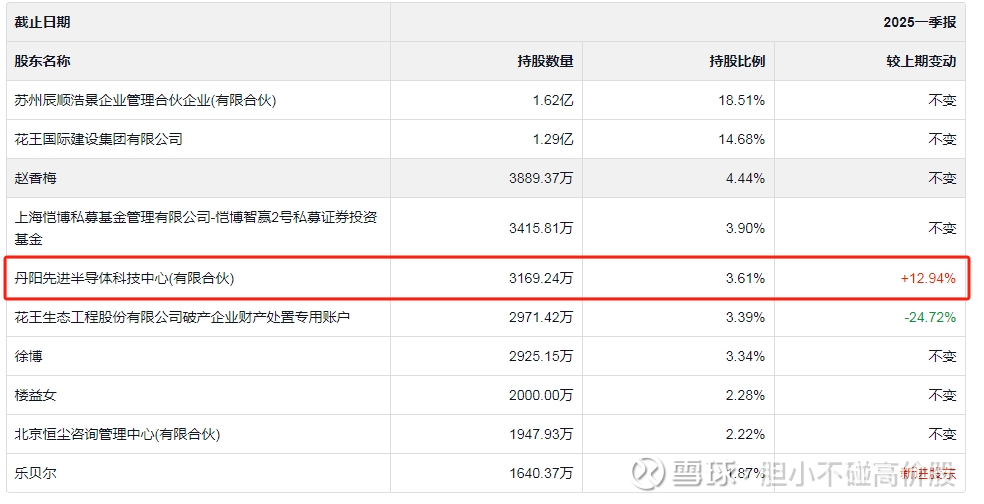Open 北京恒尘咨询管理中心(有限合伙) entry
Viewport: 984px width, 504px height.
click(117, 434)
